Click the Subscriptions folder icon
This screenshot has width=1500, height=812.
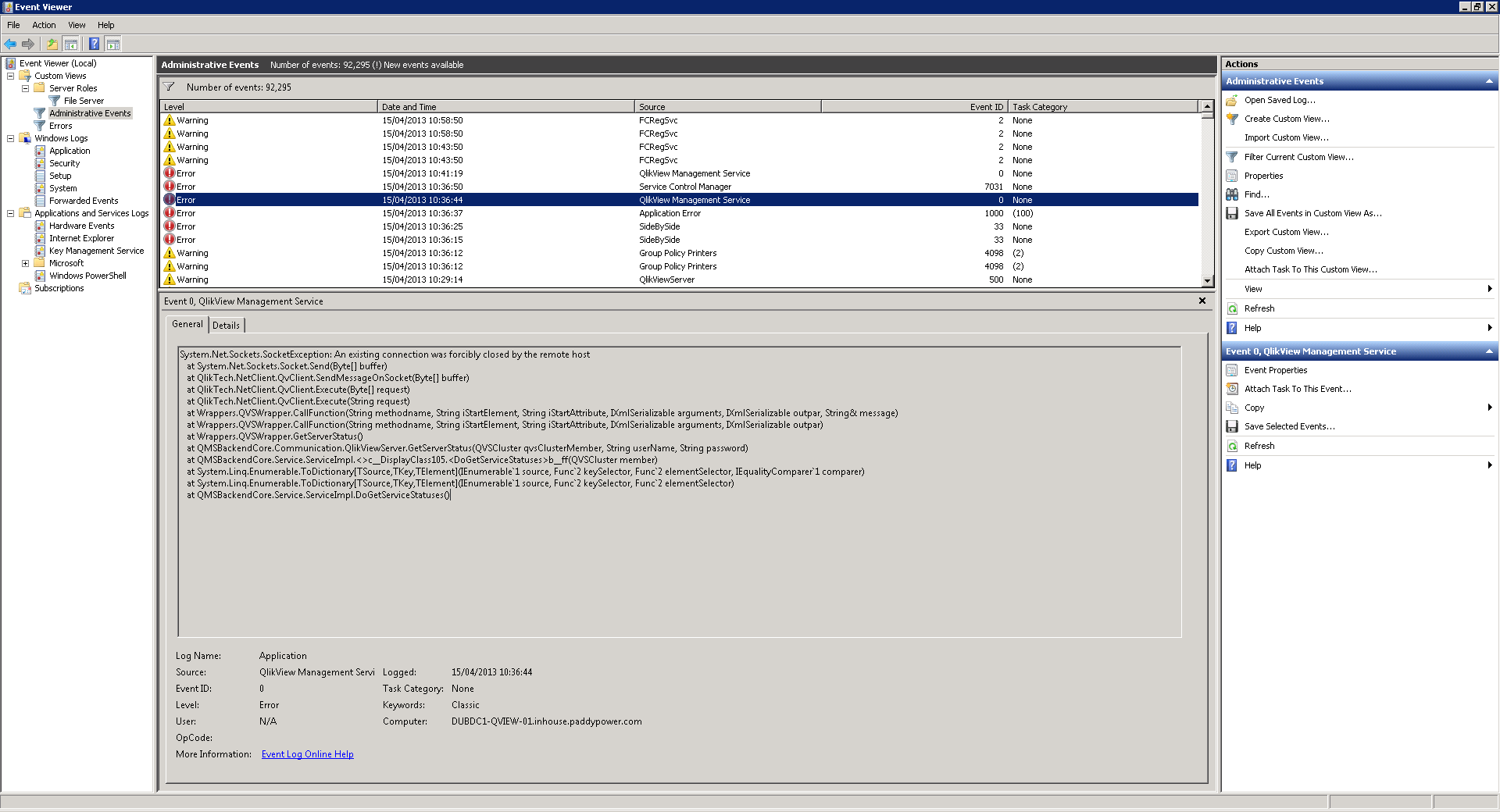[25, 288]
